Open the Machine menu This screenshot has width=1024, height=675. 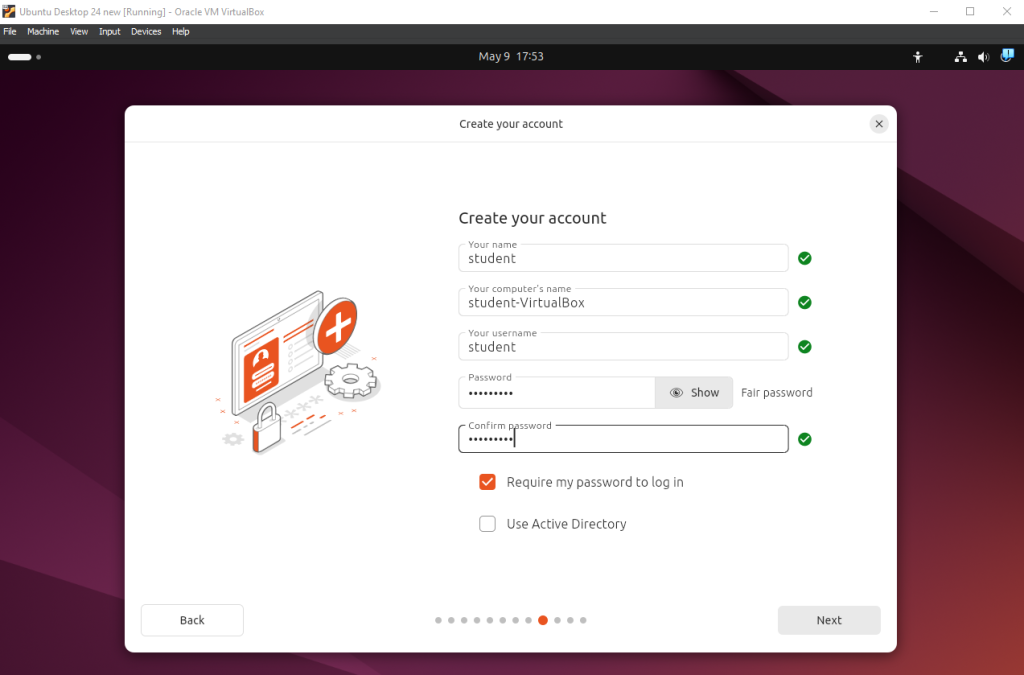pyautogui.click(x=43, y=31)
